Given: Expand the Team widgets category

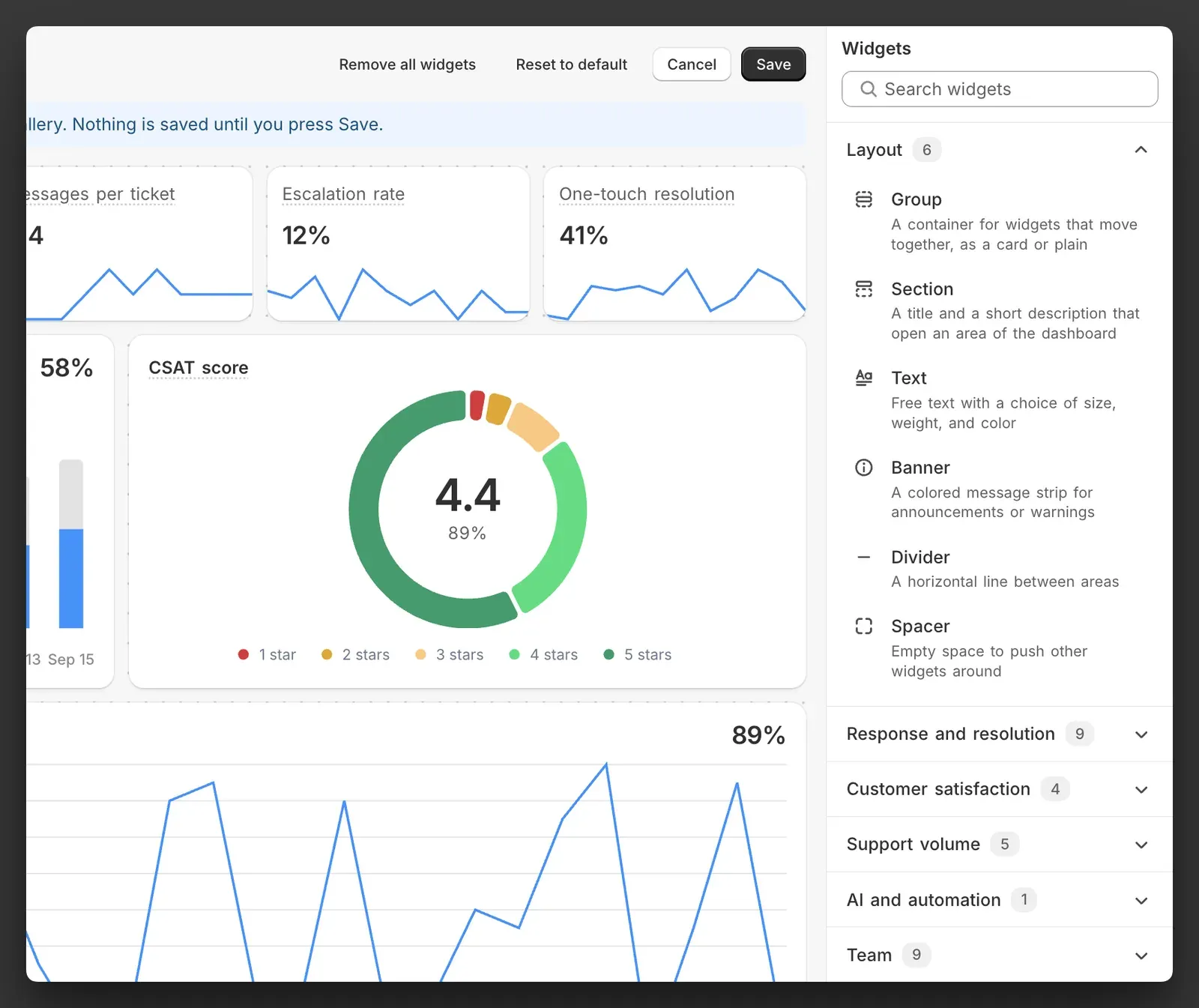Looking at the screenshot, I should (999, 955).
